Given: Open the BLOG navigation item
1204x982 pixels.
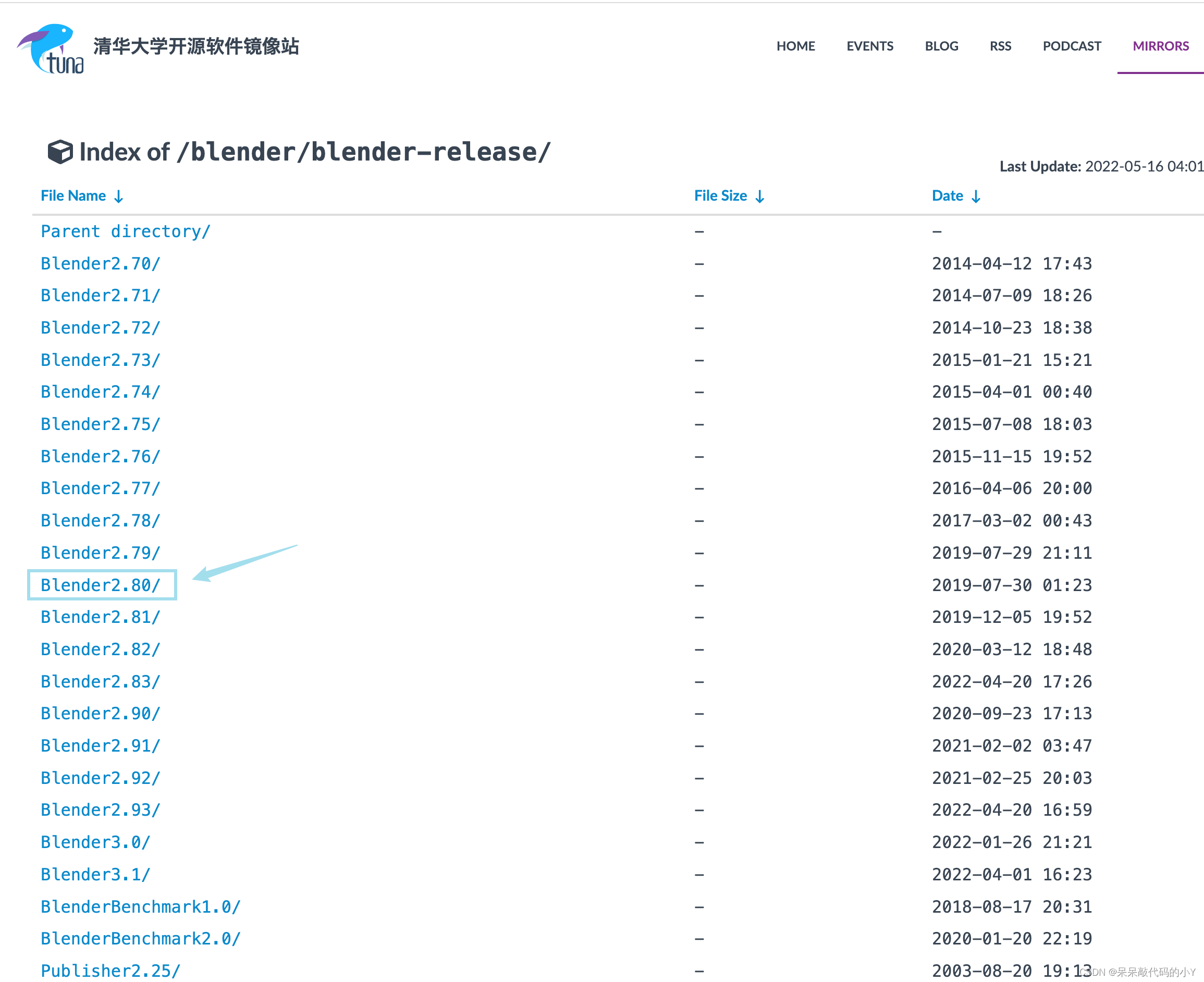Looking at the screenshot, I should point(942,46).
